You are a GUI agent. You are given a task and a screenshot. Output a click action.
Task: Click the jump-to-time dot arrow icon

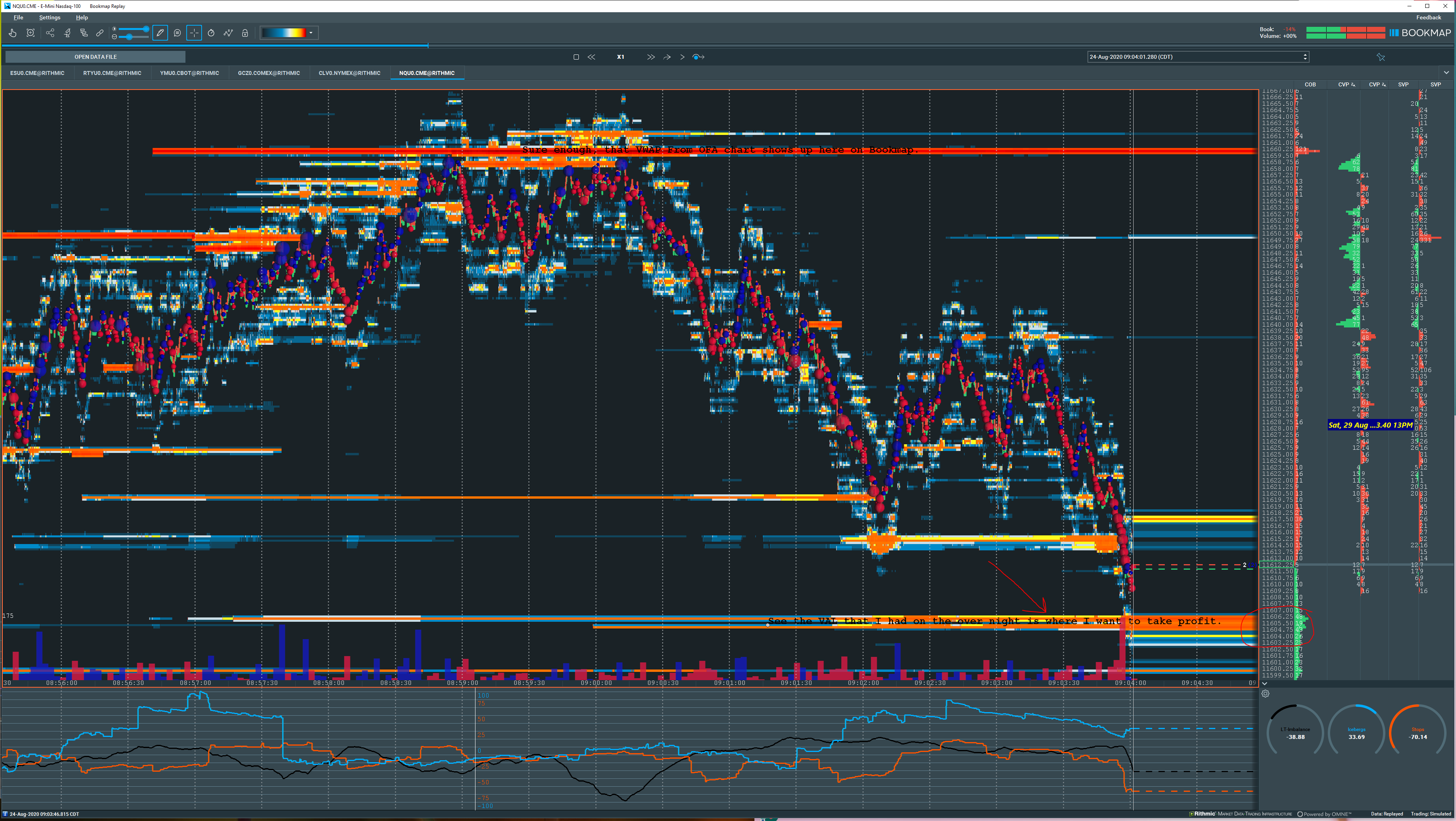(698, 57)
